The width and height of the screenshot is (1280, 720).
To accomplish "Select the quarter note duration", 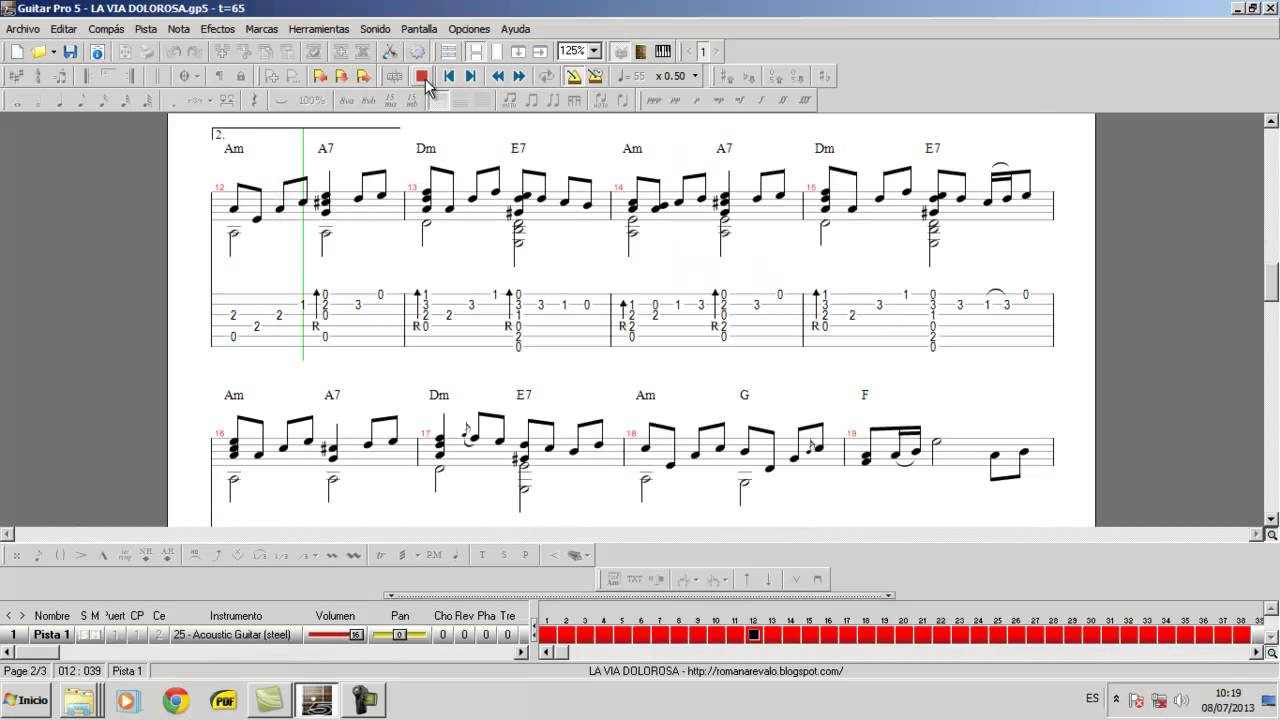I will coord(60,100).
